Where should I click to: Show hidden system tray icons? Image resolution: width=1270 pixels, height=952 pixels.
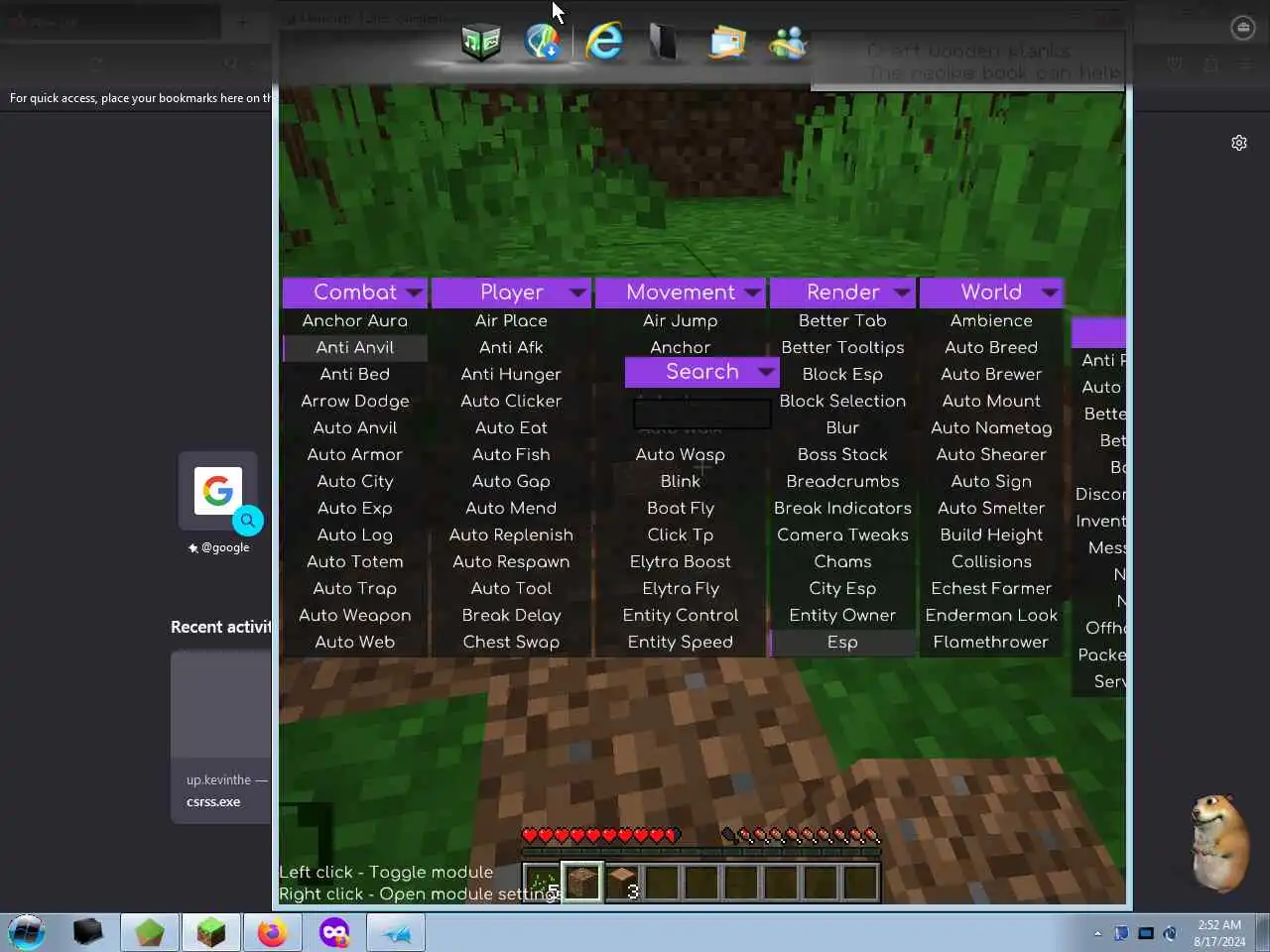point(1097,933)
